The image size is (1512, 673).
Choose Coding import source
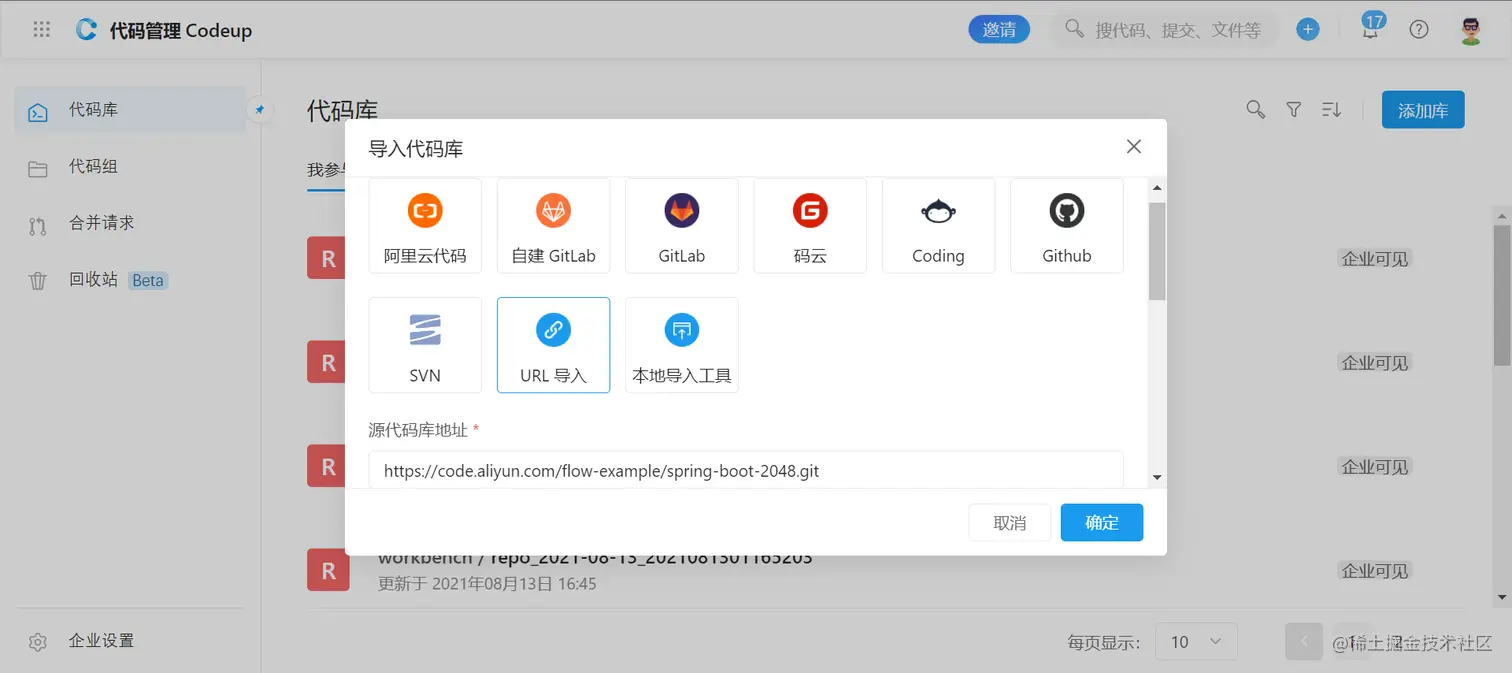click(x=938, y=225)
